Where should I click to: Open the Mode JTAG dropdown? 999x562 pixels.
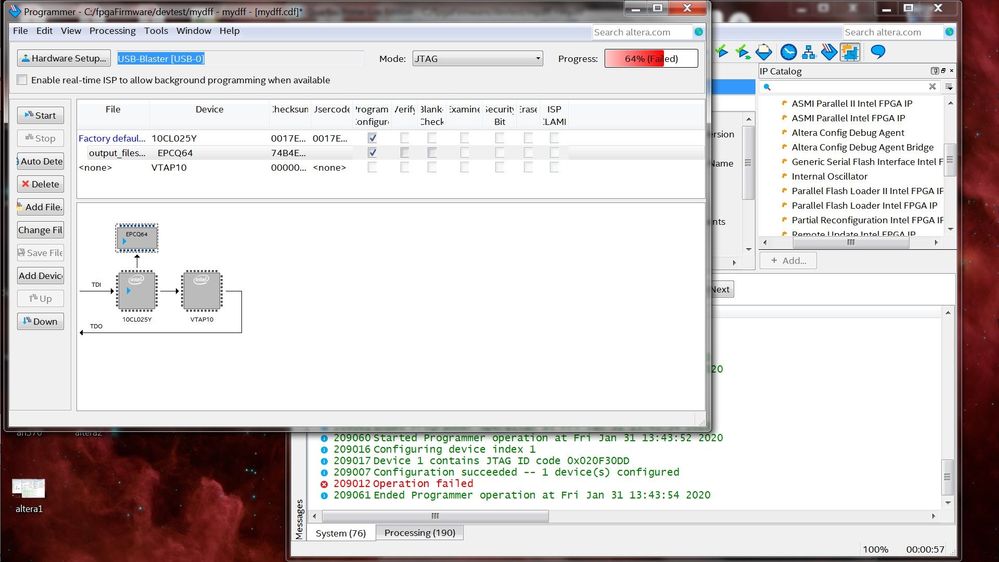pyautogui.click(x=477, y=59)
